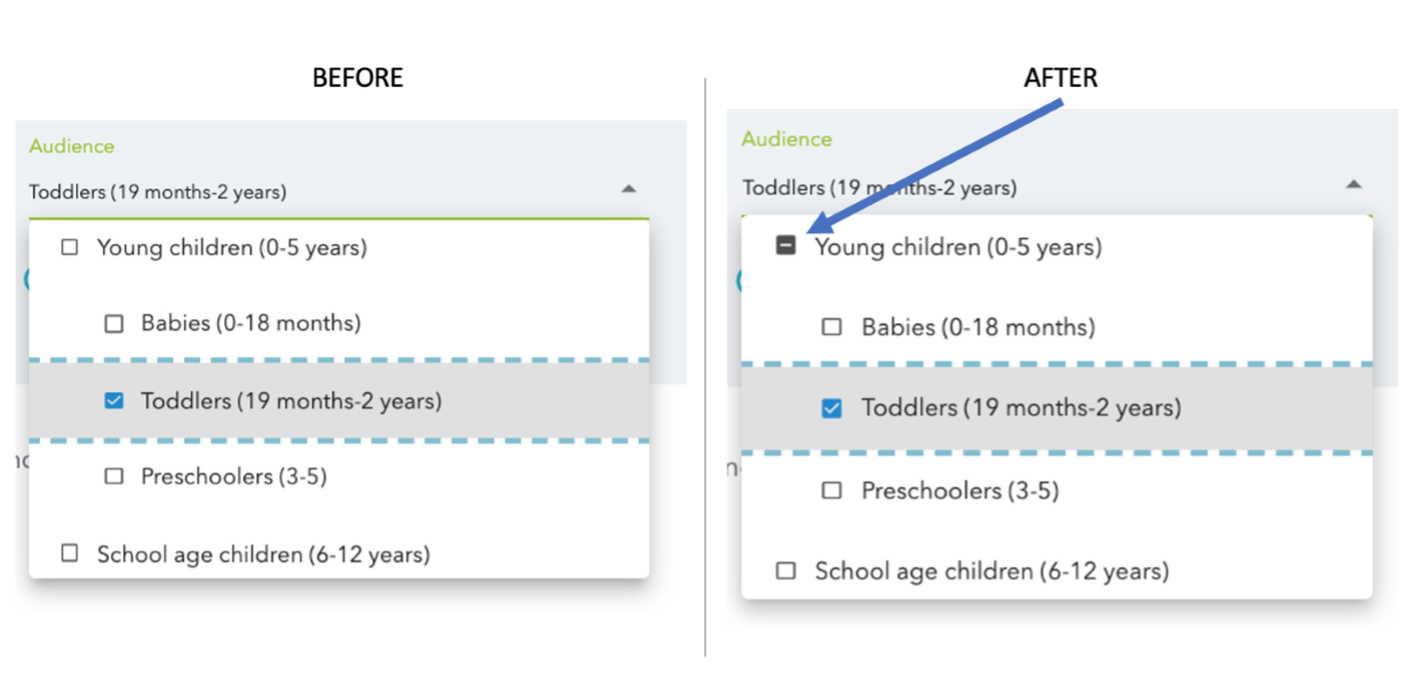Viewport: 1420px width, 690px height.
Task: Check Preschoolers (3-5) in BEFORE panel
Action: click(114, 477)
